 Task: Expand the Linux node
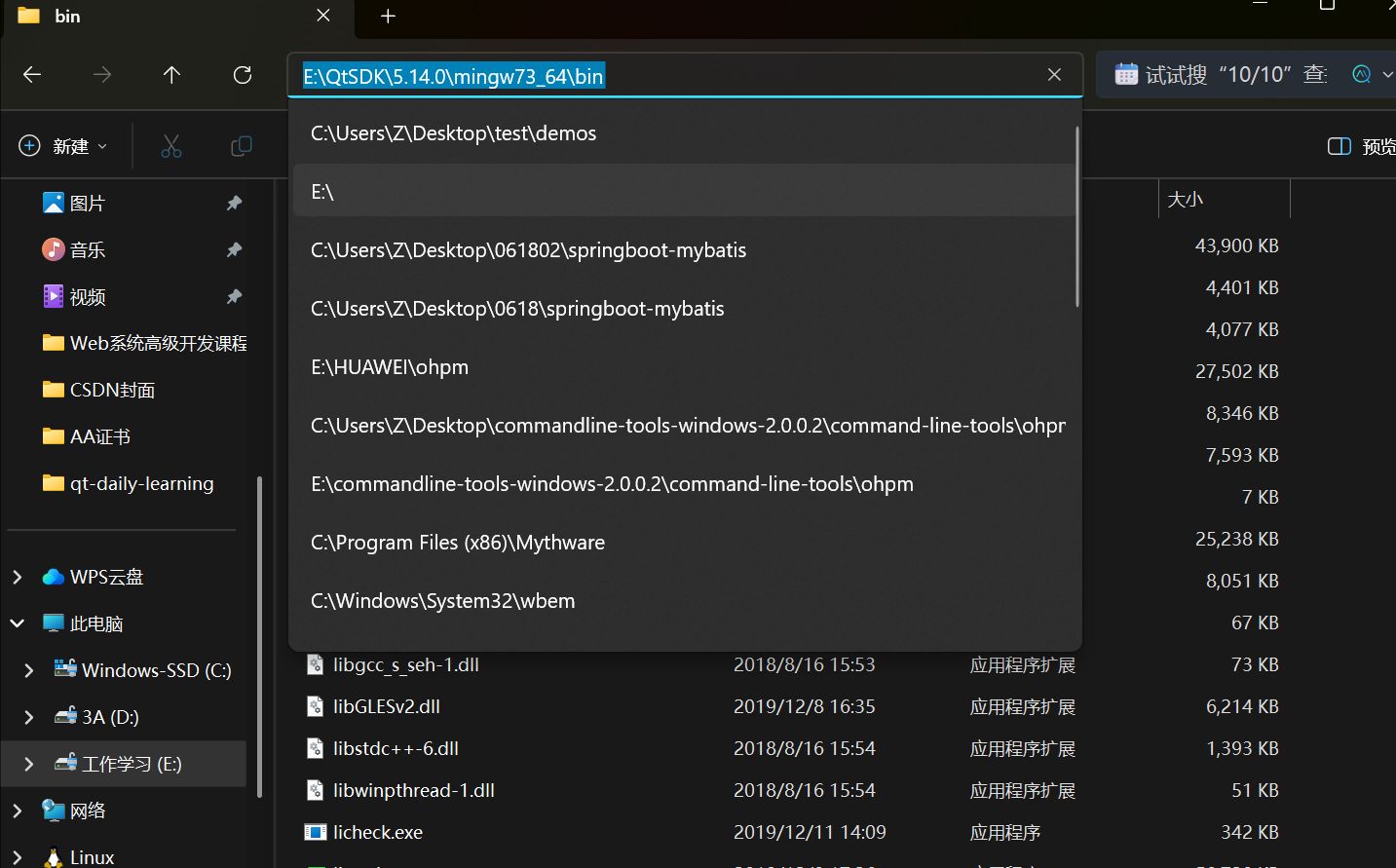click(x=17, y=857)
